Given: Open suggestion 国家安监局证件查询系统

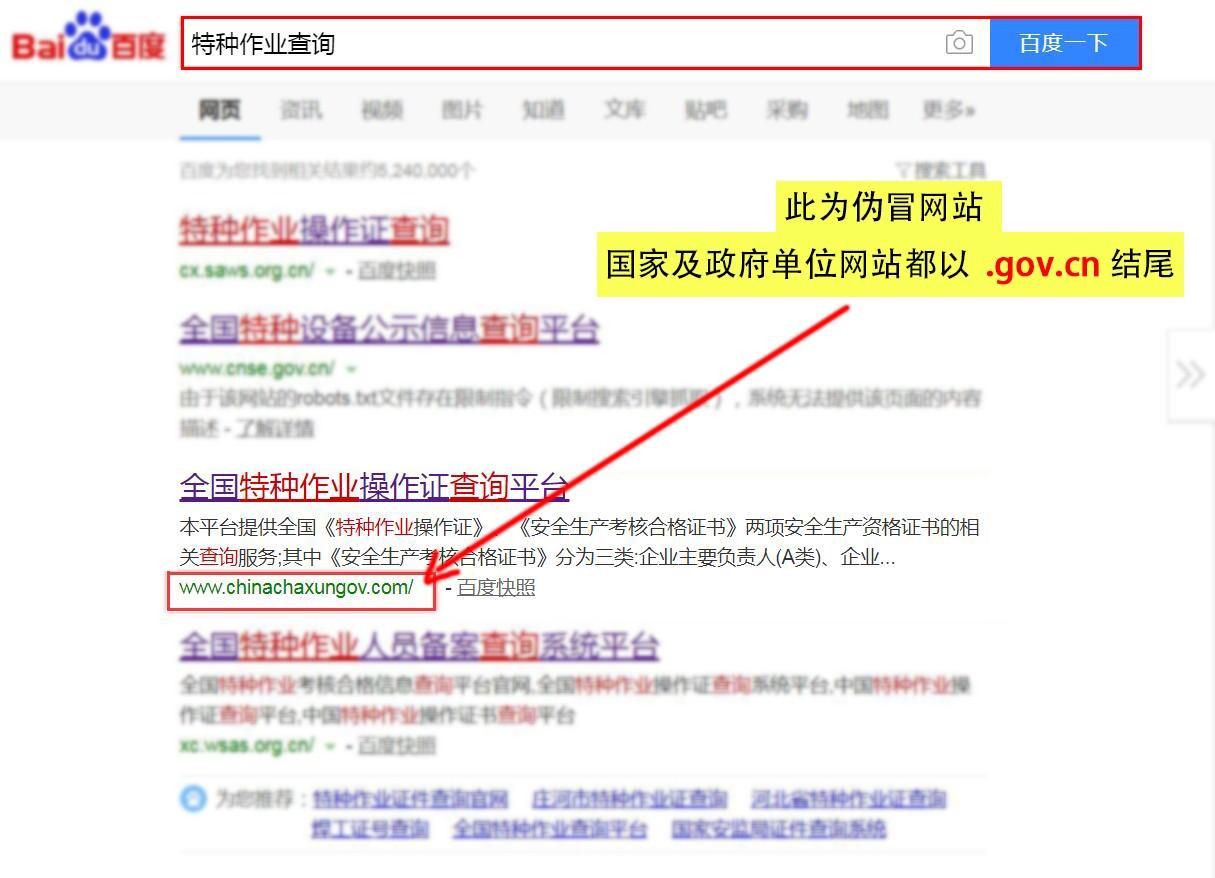Looking at the screenshot, I should 779,829.
